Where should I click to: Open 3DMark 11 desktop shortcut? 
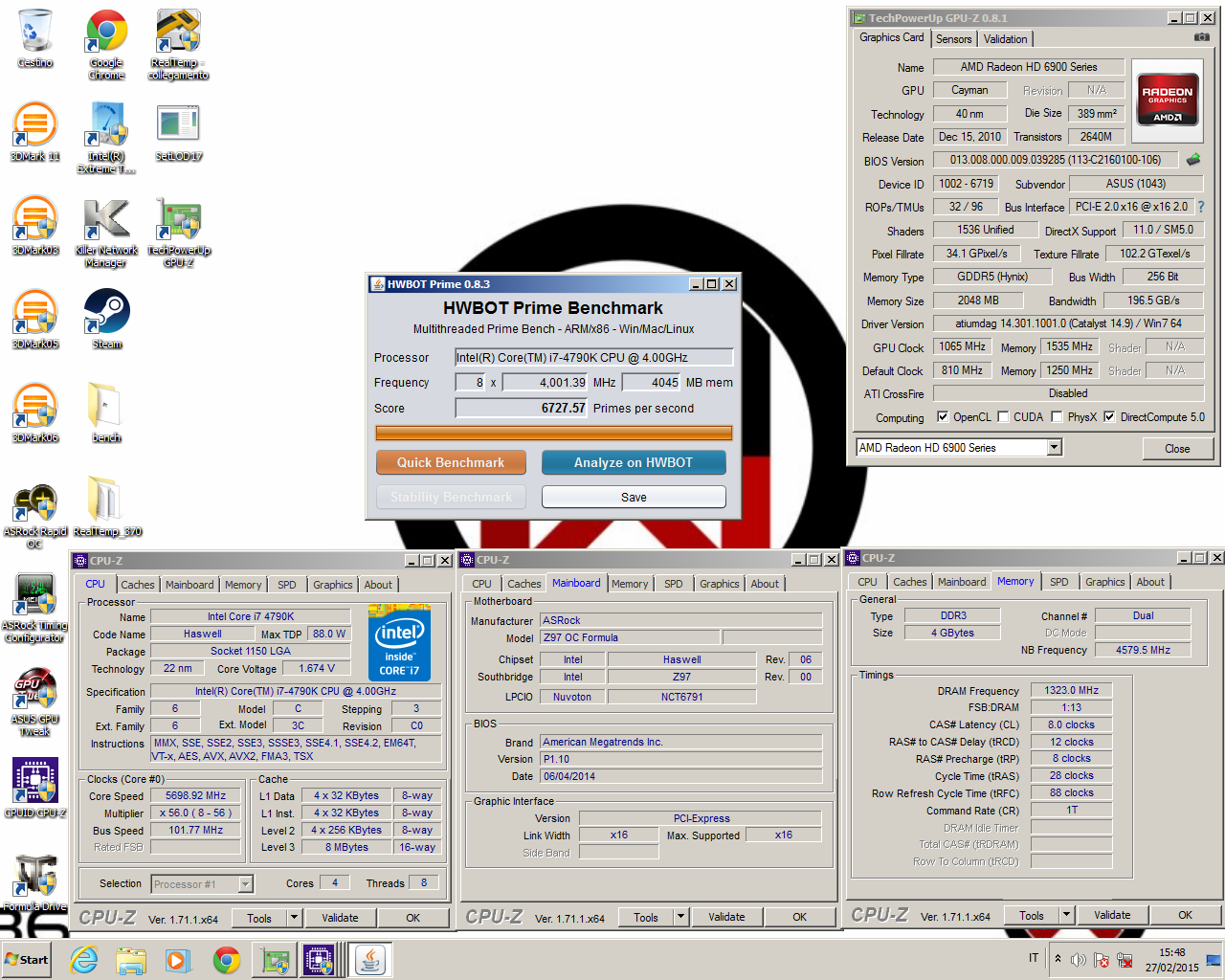point(35,132)
